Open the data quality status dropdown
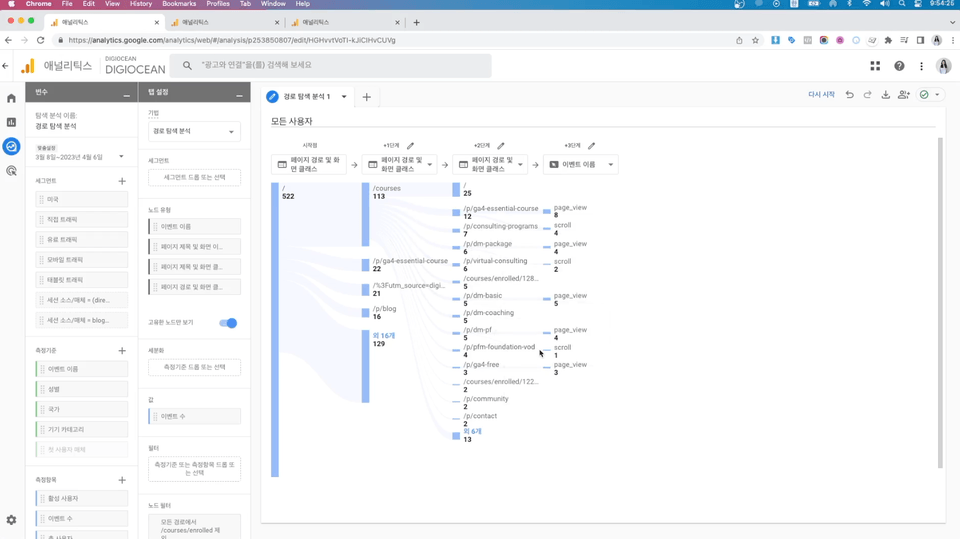960x539 pixels. pos(937,95)
